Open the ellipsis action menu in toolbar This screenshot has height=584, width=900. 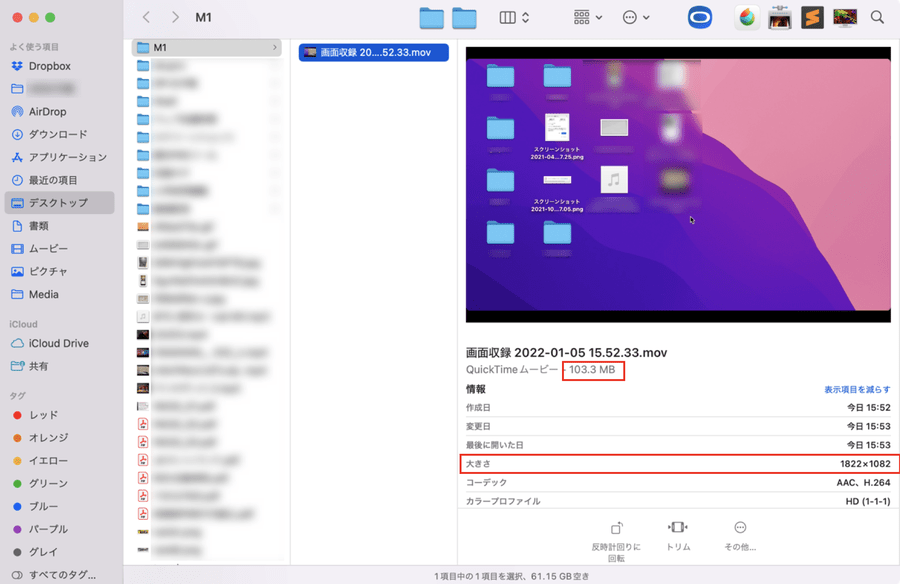coord(636,18)
